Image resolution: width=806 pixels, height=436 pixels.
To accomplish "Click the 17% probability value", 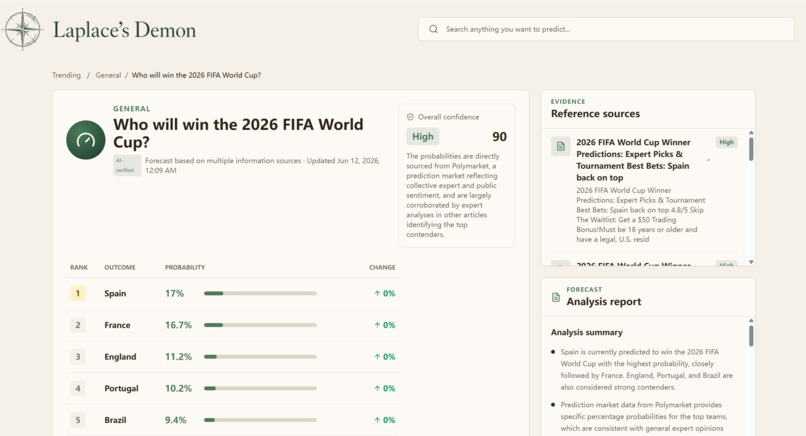I will click(x=174, y=294).
